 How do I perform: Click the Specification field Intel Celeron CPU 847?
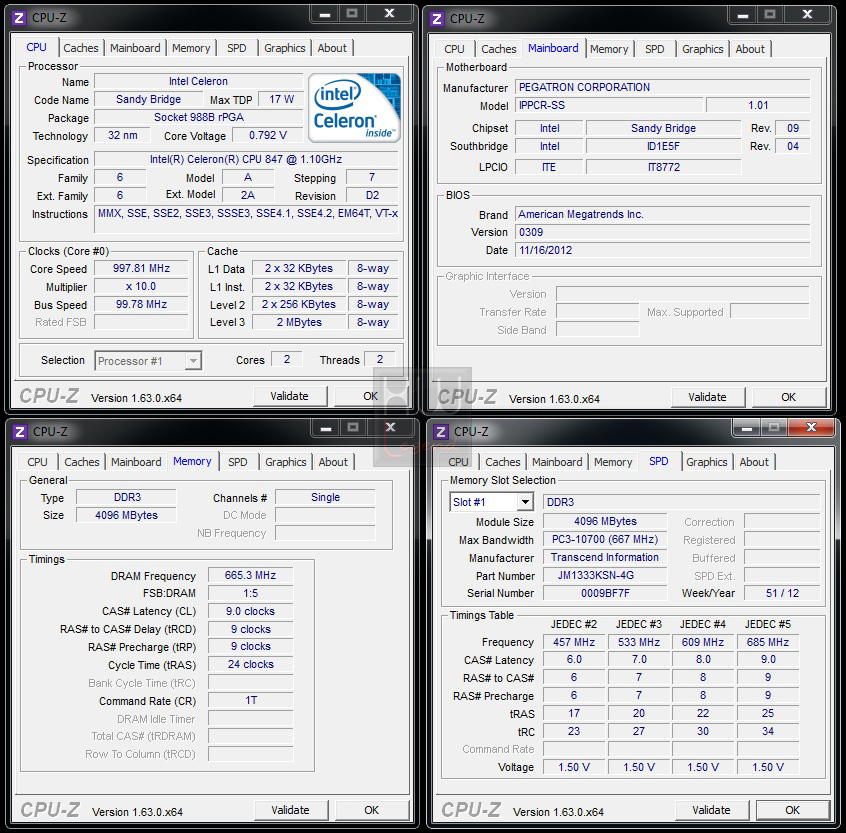(246, 159)
